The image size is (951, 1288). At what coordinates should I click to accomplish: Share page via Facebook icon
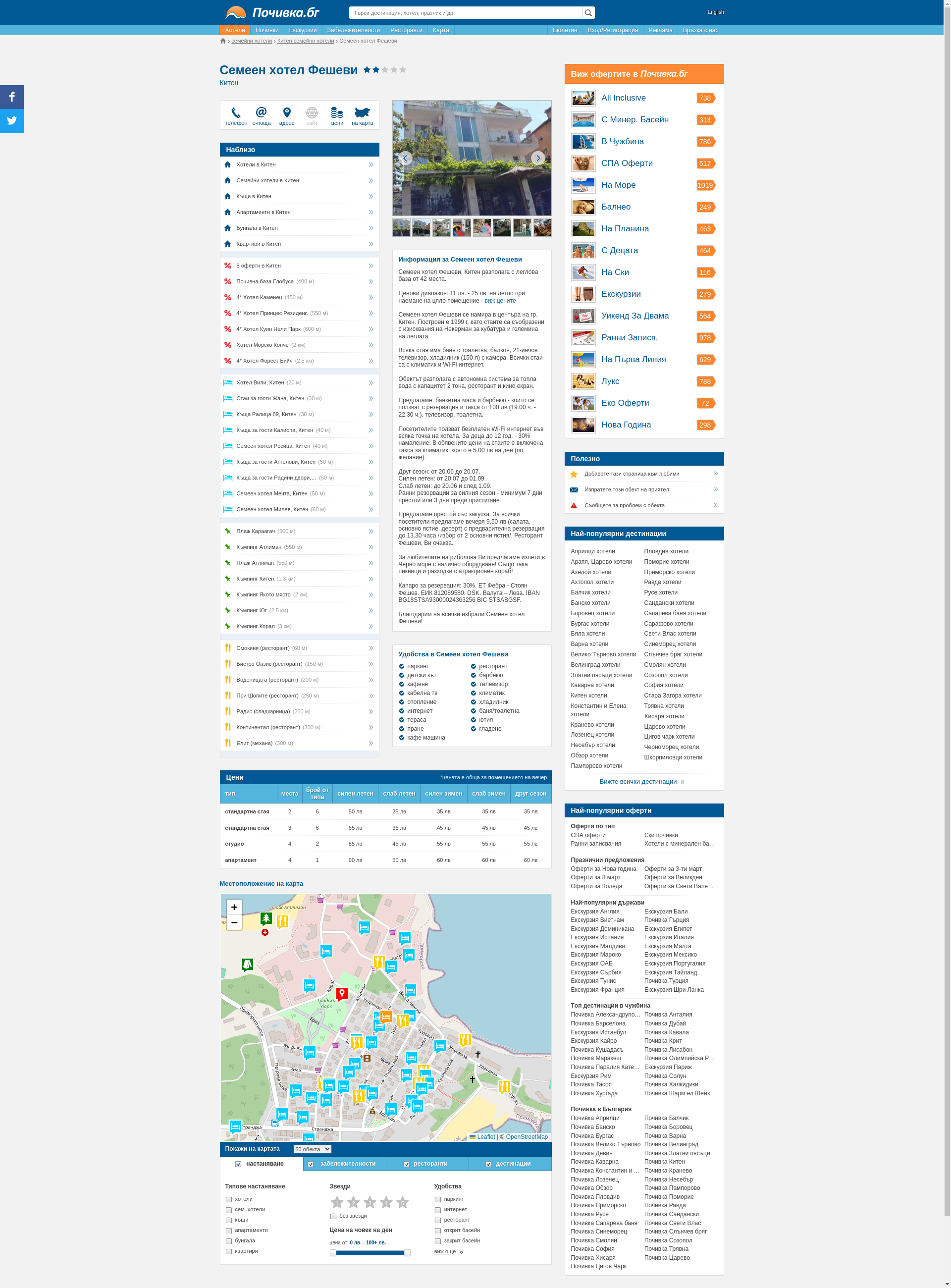(x=11, y=97)
